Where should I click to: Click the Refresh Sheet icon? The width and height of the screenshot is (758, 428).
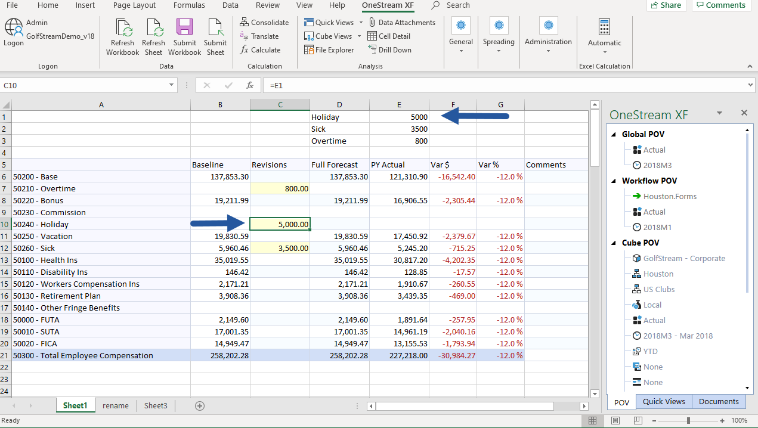click(x=153, y=29)
